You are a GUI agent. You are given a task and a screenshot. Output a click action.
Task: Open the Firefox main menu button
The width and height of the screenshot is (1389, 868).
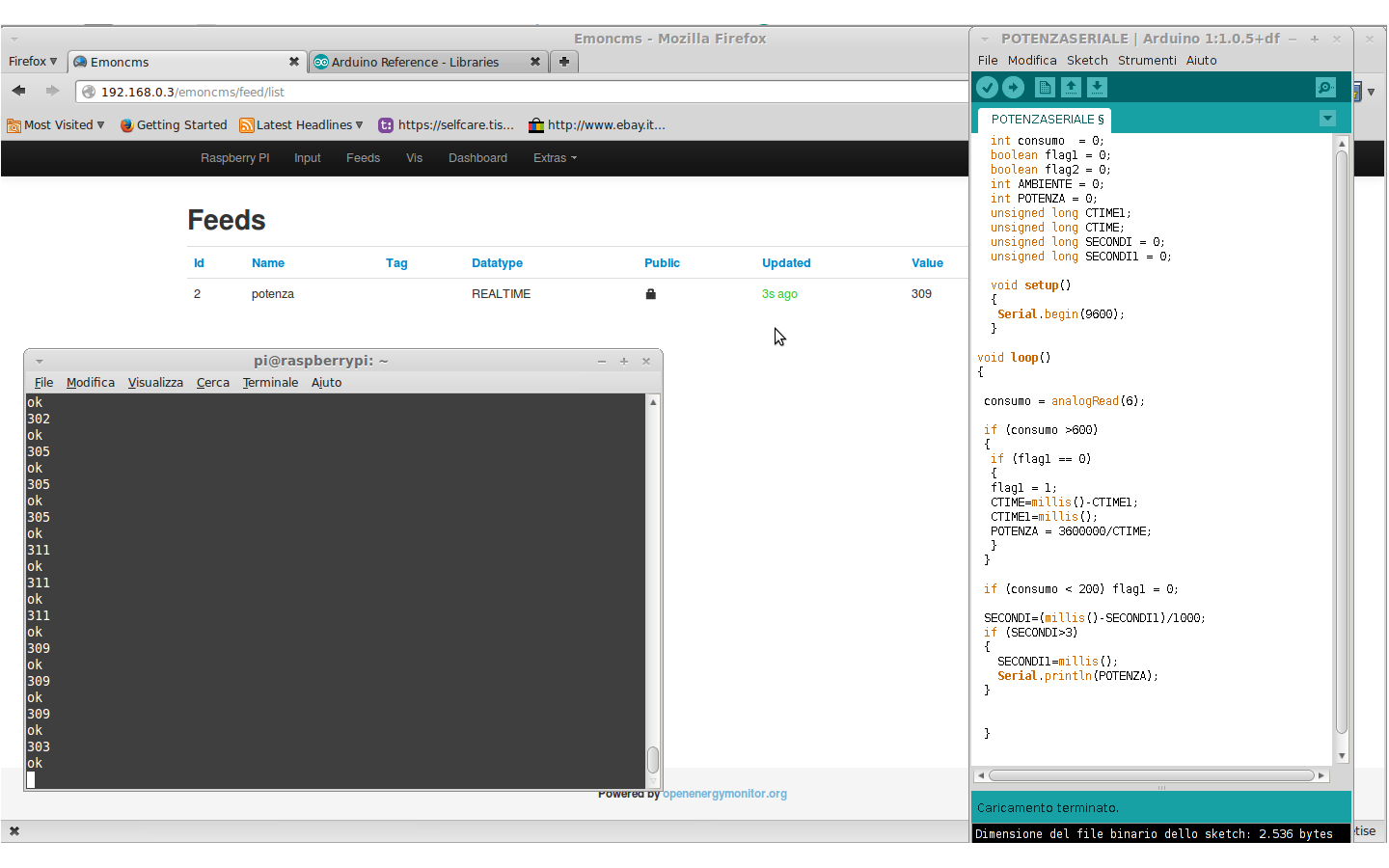[x=33, y=62]
